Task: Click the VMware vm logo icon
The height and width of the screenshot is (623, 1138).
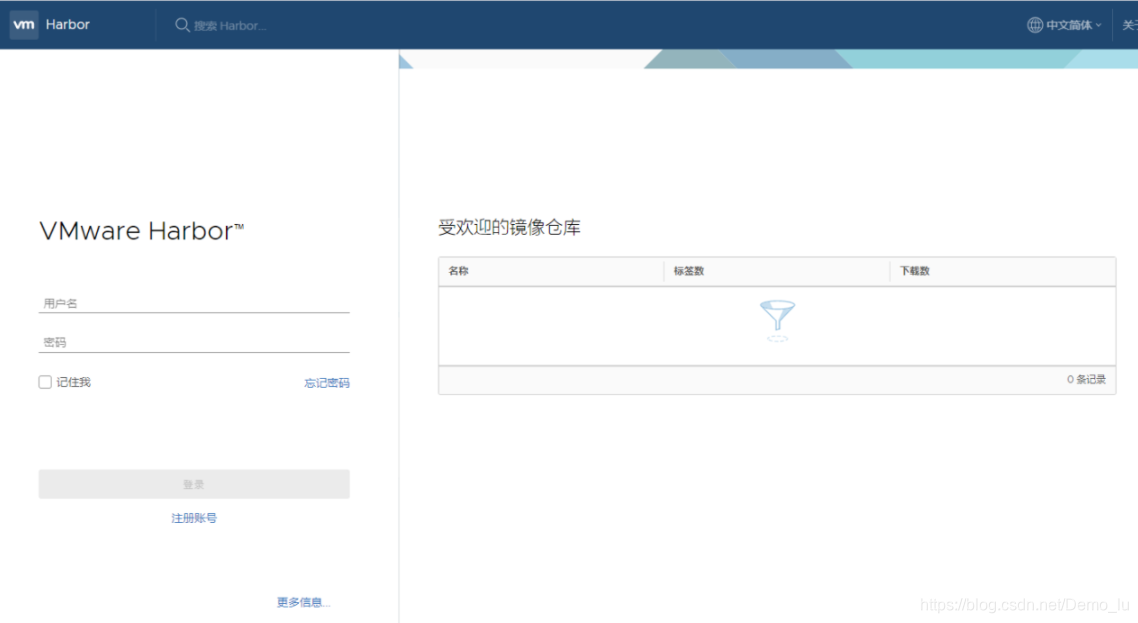Action: point(24,25)
